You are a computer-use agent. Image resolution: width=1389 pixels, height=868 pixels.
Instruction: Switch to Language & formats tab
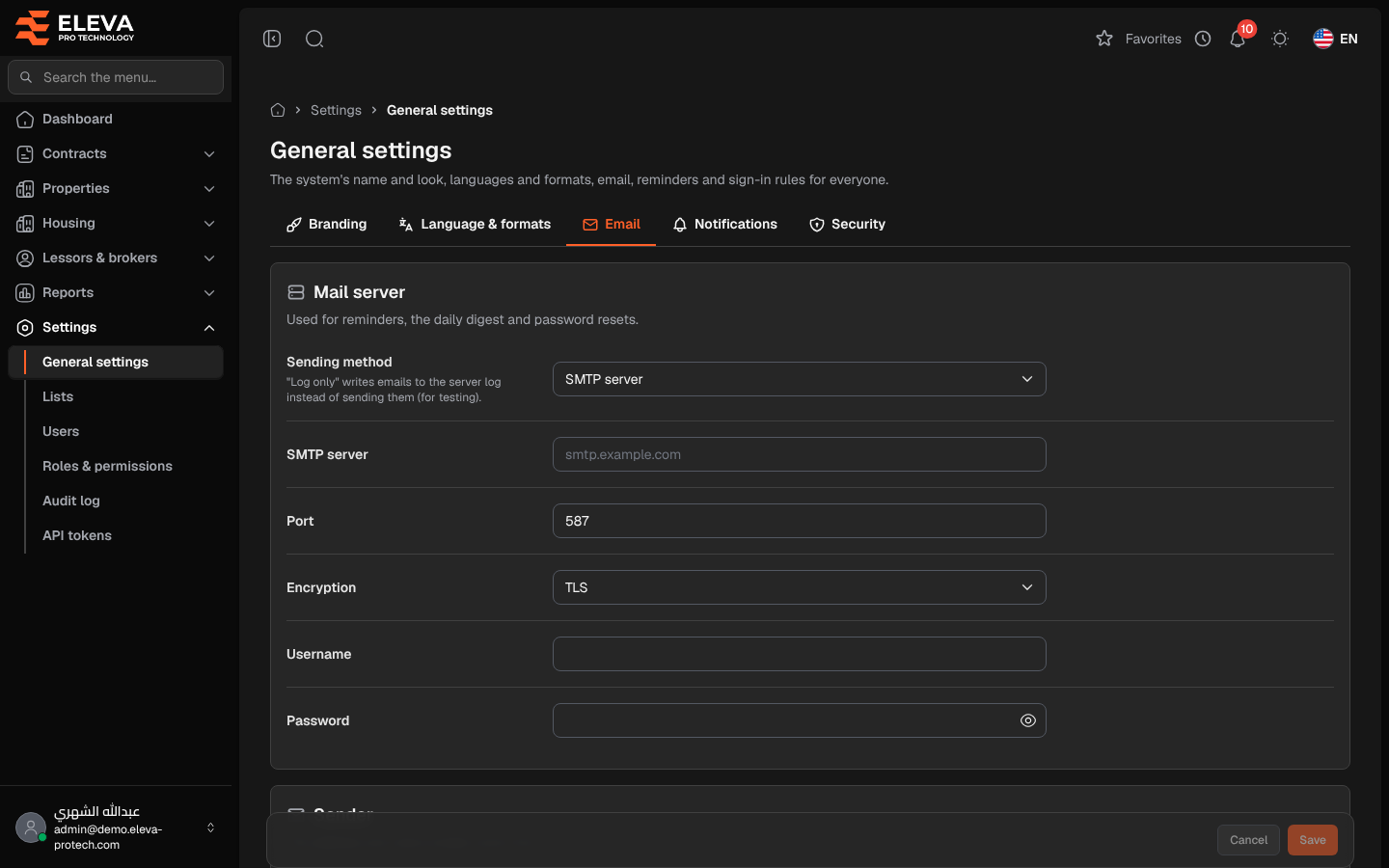(x=475, y=224)
